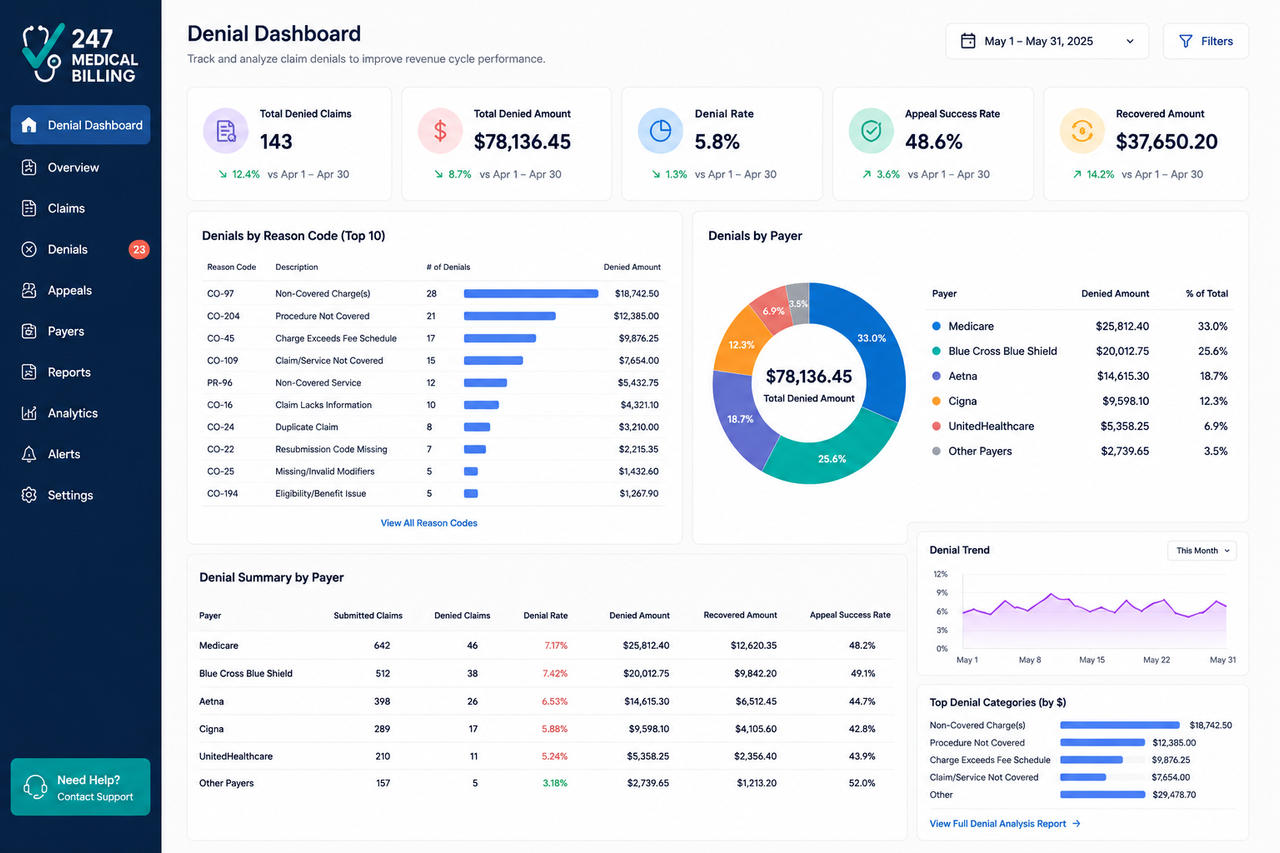Click the headset icon in Need Help
Image resolution: width=1280 pixels, height=853 pixels.
[35, 787]
